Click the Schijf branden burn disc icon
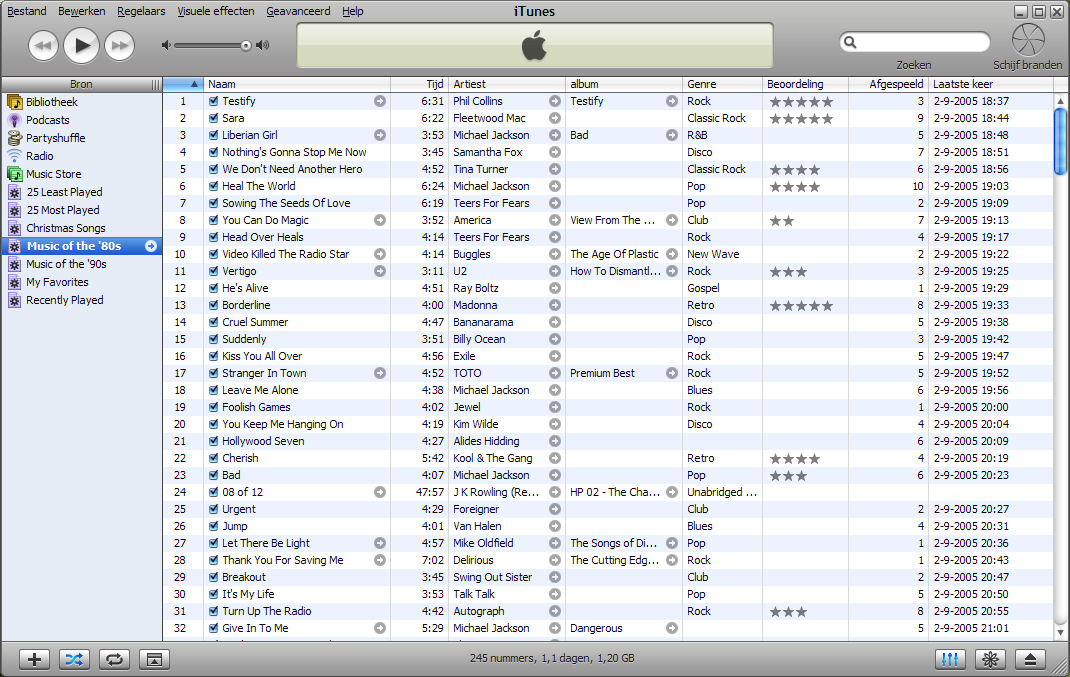1070x677 pixels. pos(1028,40)
